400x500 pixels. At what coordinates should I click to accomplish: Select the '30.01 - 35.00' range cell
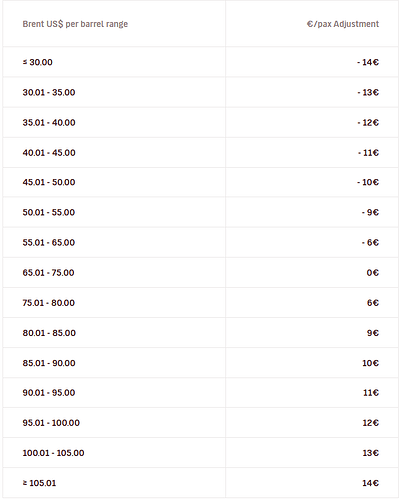[x=49, y=92]
